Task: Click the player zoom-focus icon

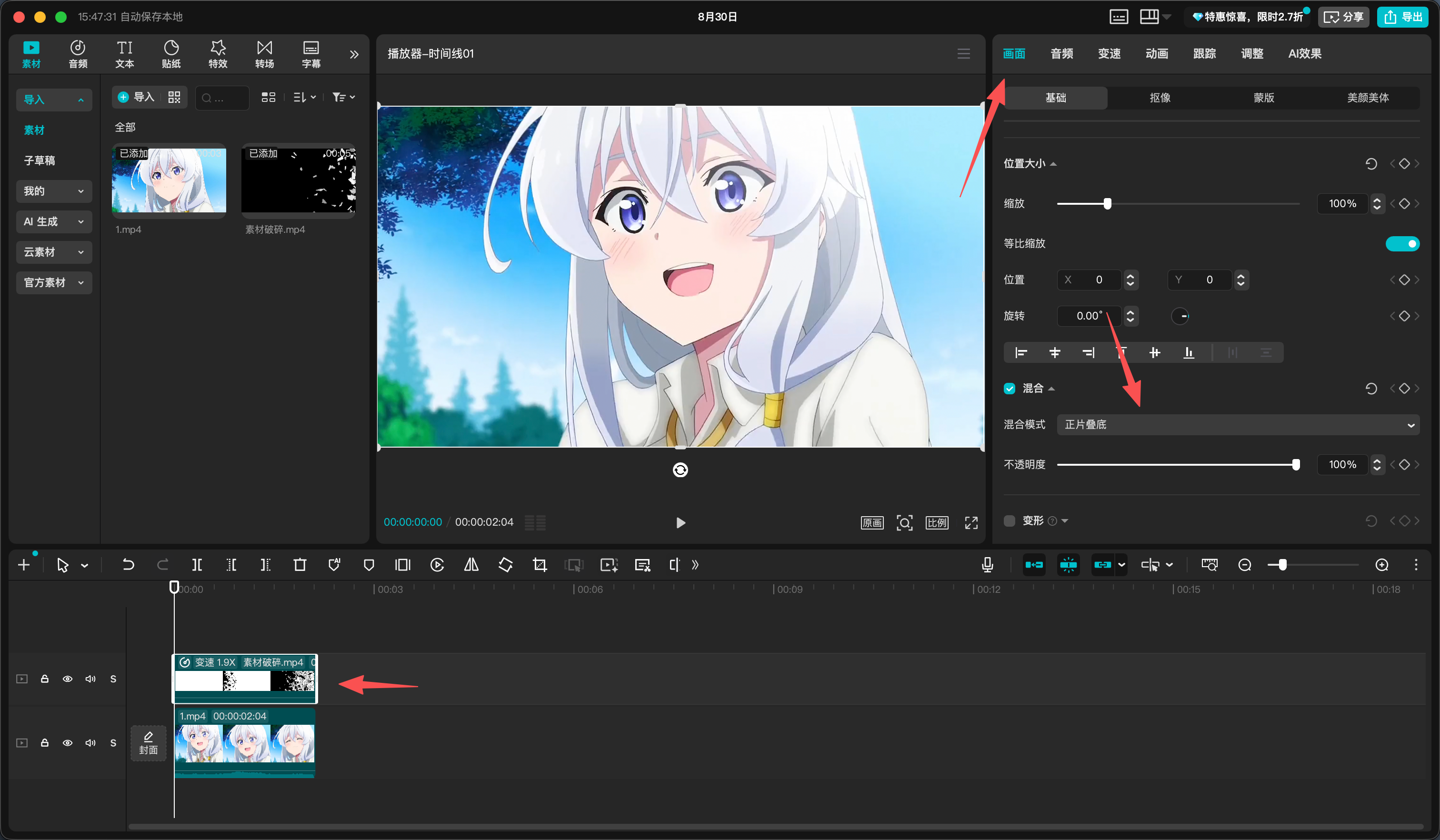Action: [904, 522]
